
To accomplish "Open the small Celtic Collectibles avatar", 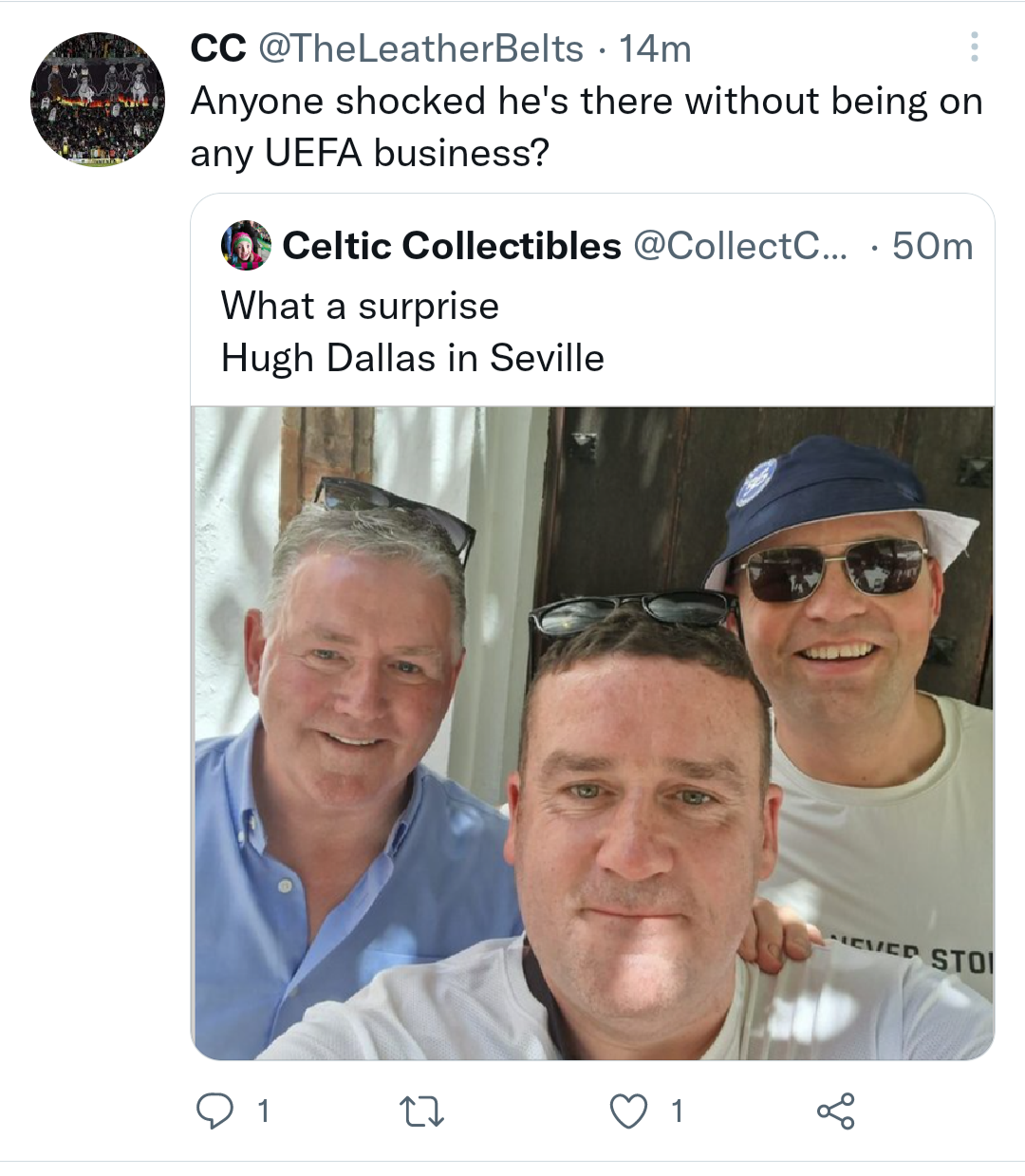I will click(246, 246).
